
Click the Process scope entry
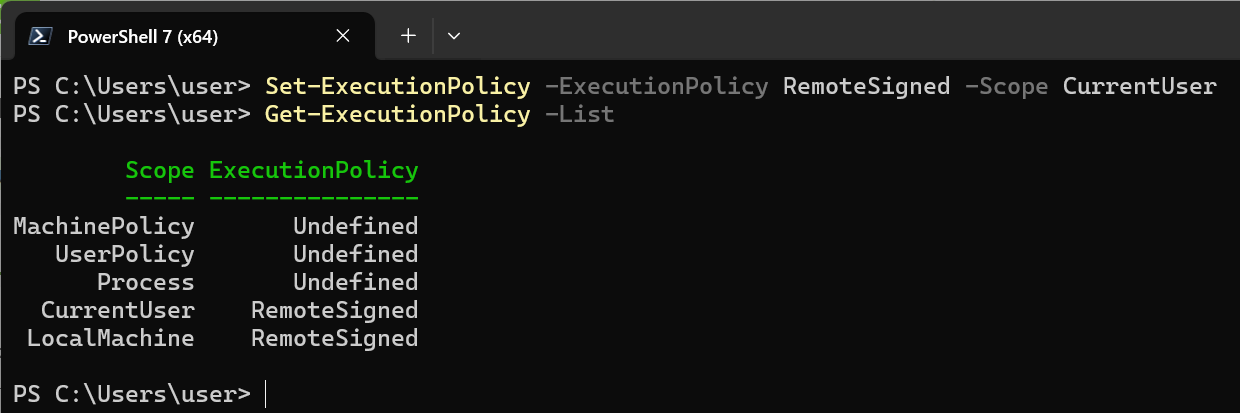(146, 282)
